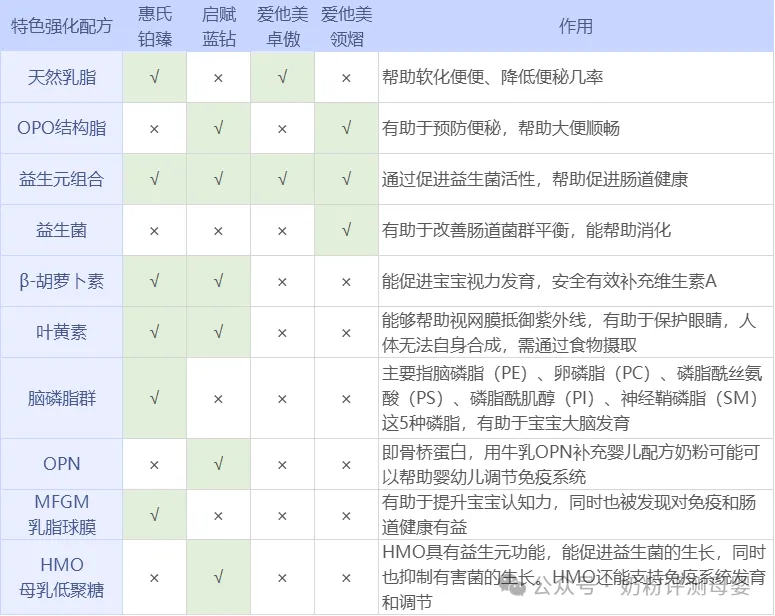This screenshot has height=616, width=775.
Task: Click description starting 能够帮助视网膜抵御紫外线
Action: (x=569, y=332)
